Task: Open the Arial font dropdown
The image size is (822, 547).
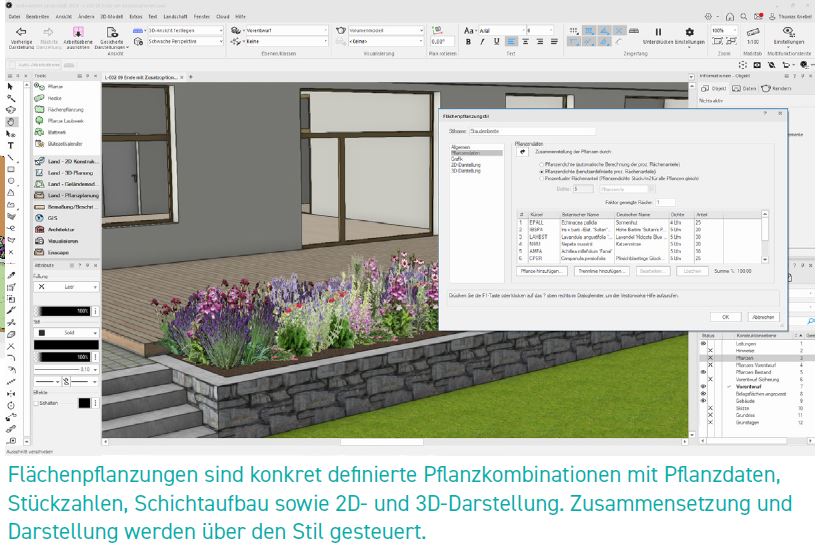Action: point(501,30)
